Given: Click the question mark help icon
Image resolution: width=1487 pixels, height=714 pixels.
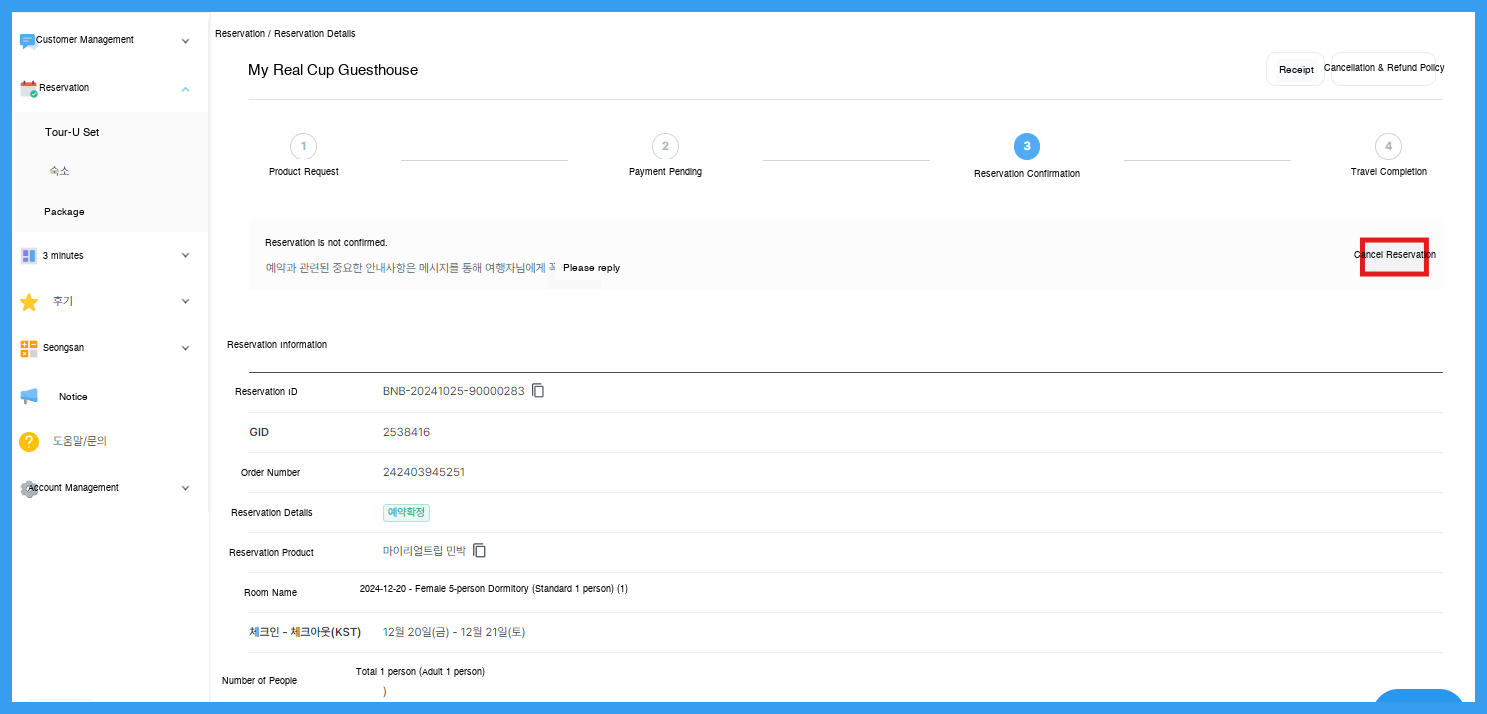Looking at the screenshot, I should 29,441.
